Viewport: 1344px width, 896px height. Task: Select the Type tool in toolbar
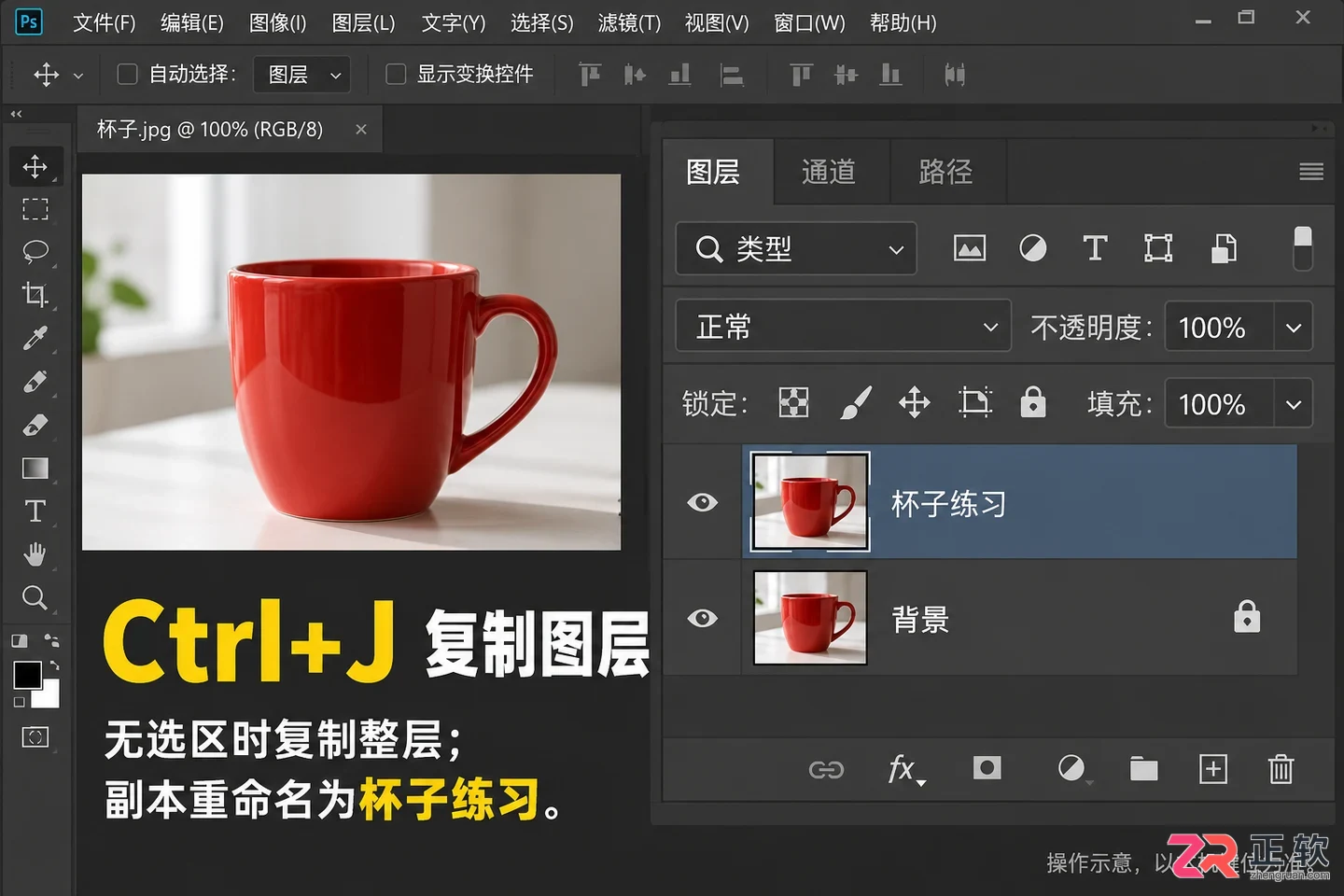coord(35,511)
